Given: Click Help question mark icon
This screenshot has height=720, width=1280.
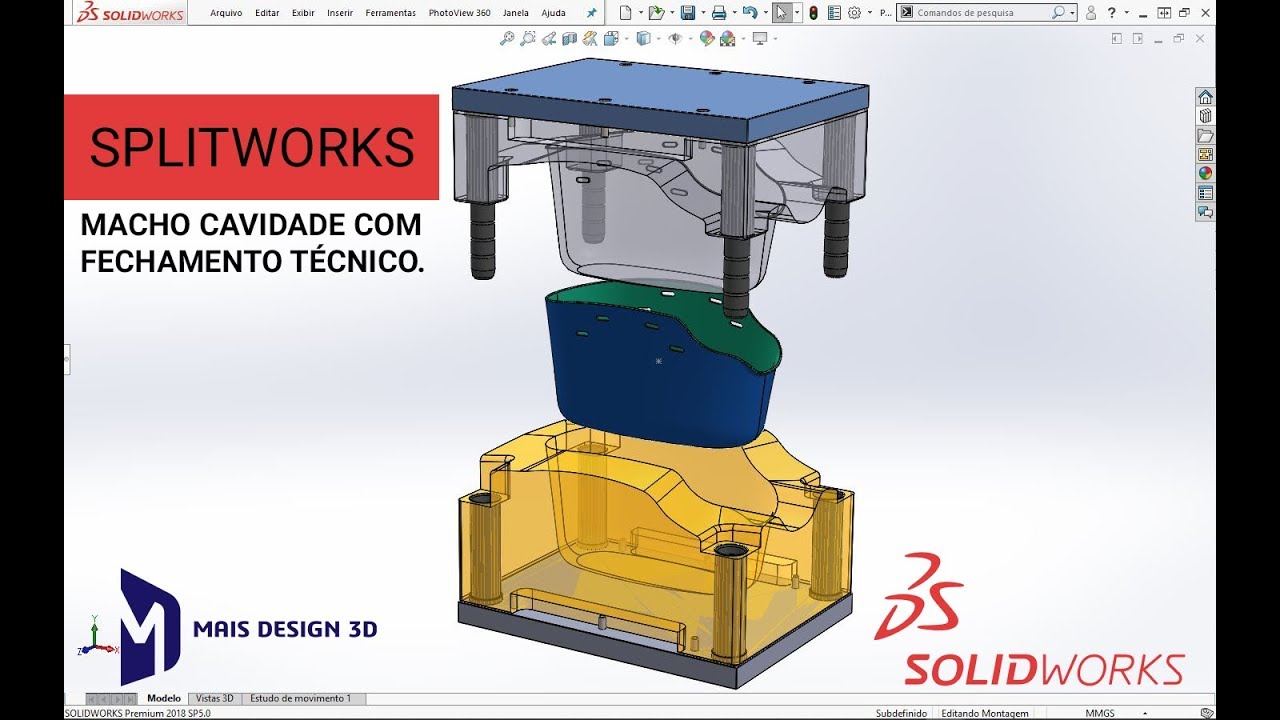Looking at the screenshot, I should point(1112,13).
